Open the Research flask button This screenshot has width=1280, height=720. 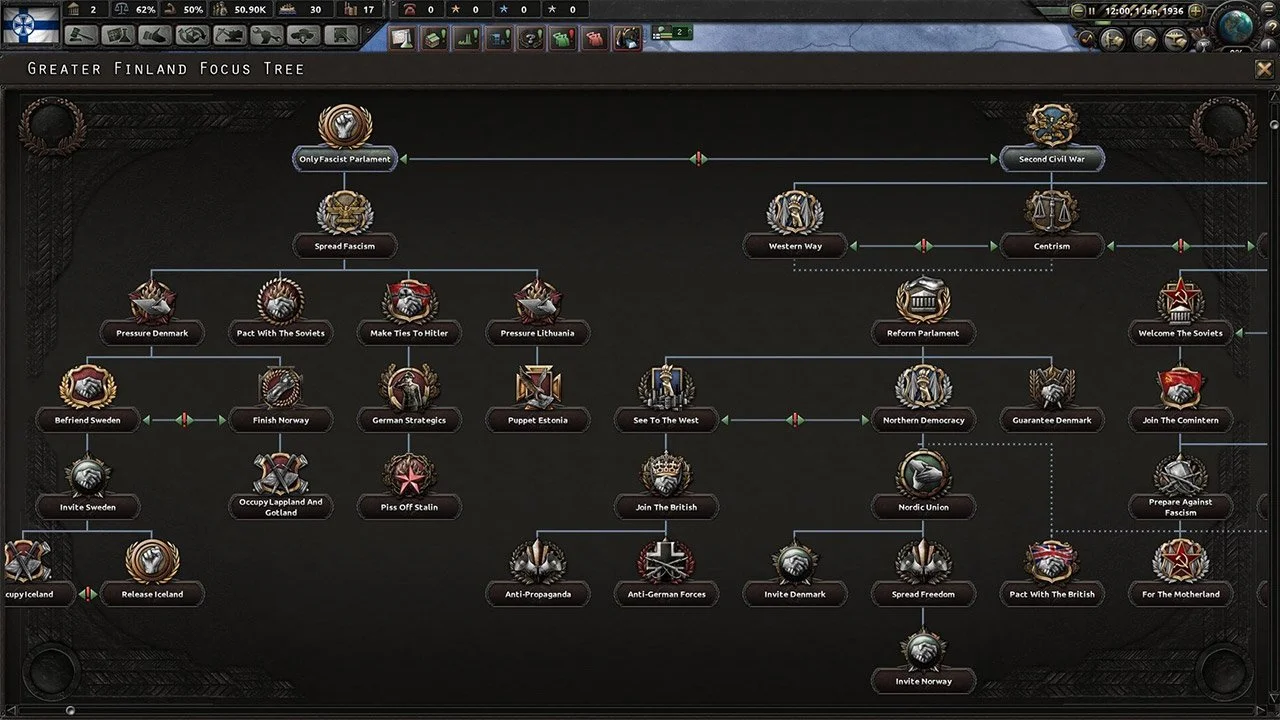(x=119, y=35)
